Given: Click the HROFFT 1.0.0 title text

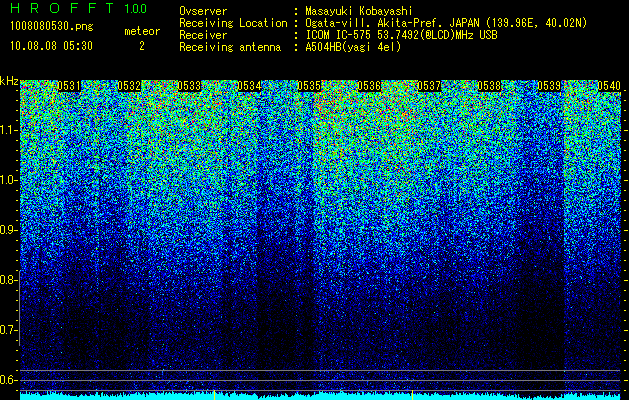Looking at the screenshot, I should (79, 8).
